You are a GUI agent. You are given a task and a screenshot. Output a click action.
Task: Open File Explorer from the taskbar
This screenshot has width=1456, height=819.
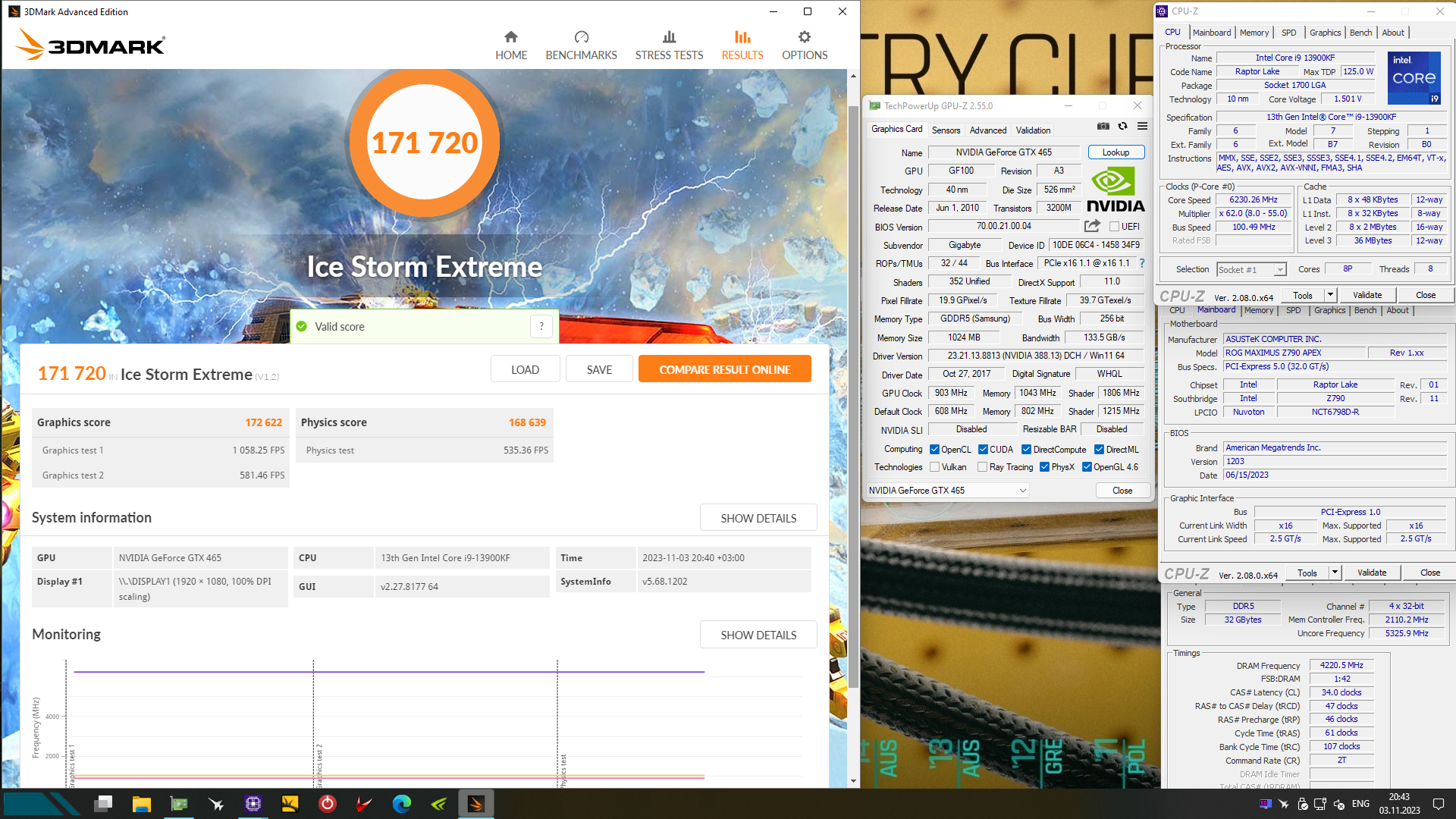[141, 804]
